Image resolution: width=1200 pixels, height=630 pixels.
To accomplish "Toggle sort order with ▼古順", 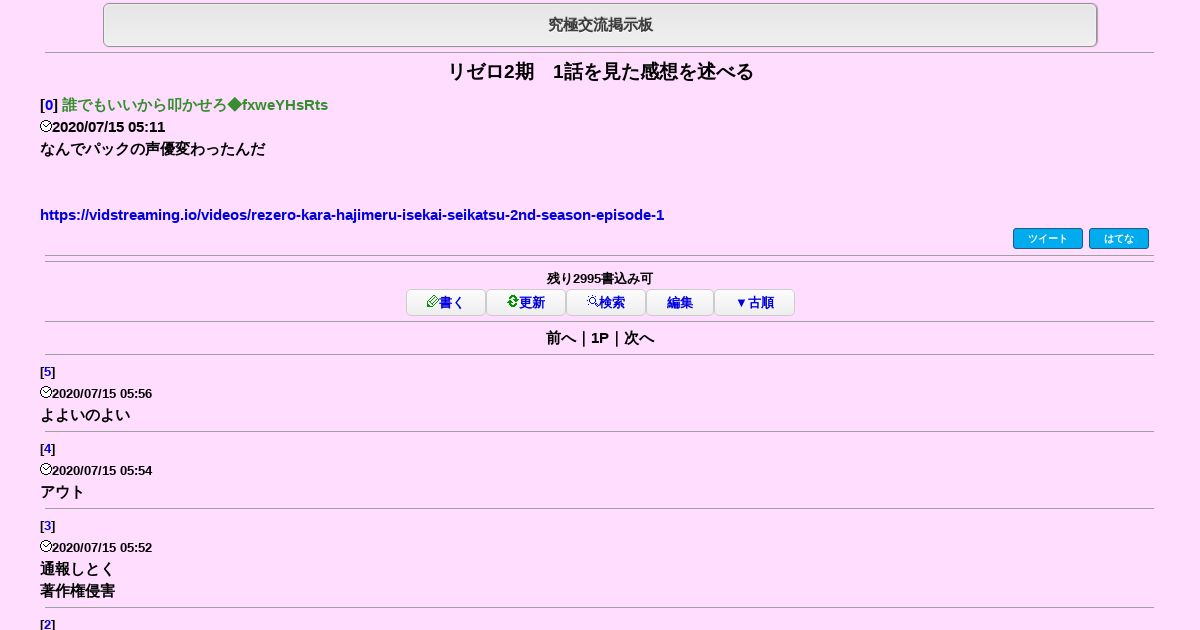I will (754, 303).
